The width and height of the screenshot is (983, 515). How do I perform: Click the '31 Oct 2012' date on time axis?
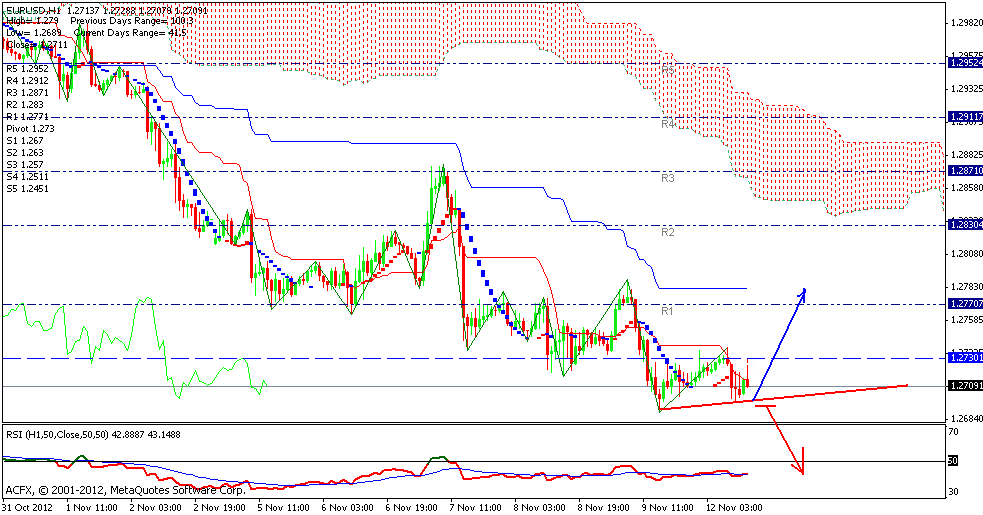(26, 507)
